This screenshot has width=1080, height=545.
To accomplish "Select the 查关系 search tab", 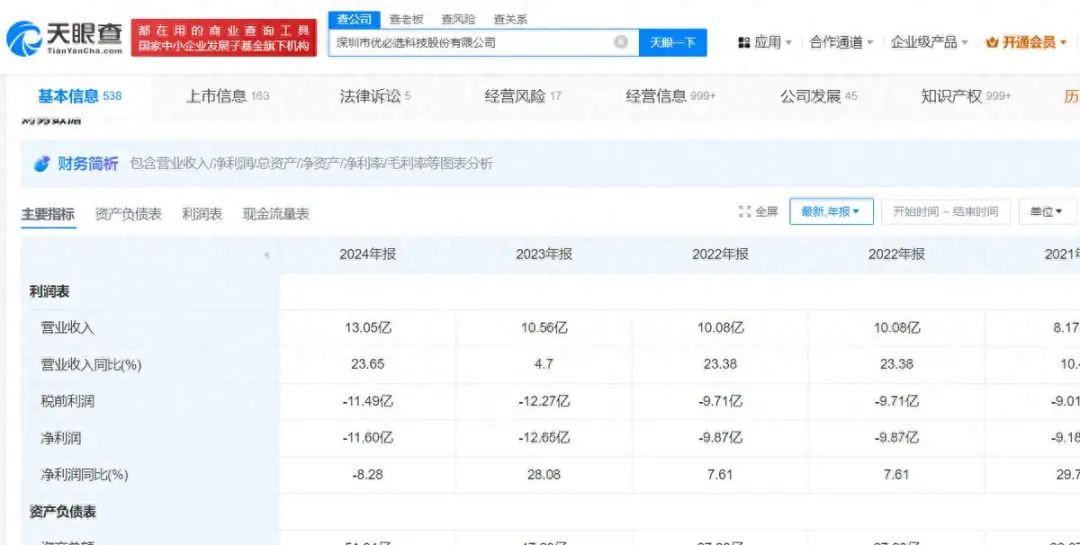I will tap(510, 19).
